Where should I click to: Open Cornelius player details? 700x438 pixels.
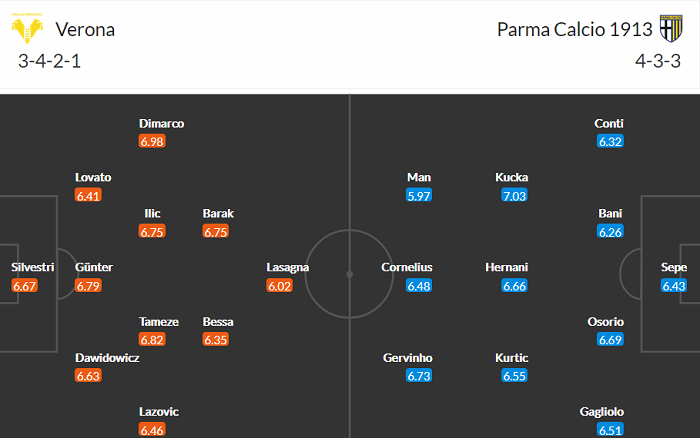pyautogui.click(x=407, y=267)
